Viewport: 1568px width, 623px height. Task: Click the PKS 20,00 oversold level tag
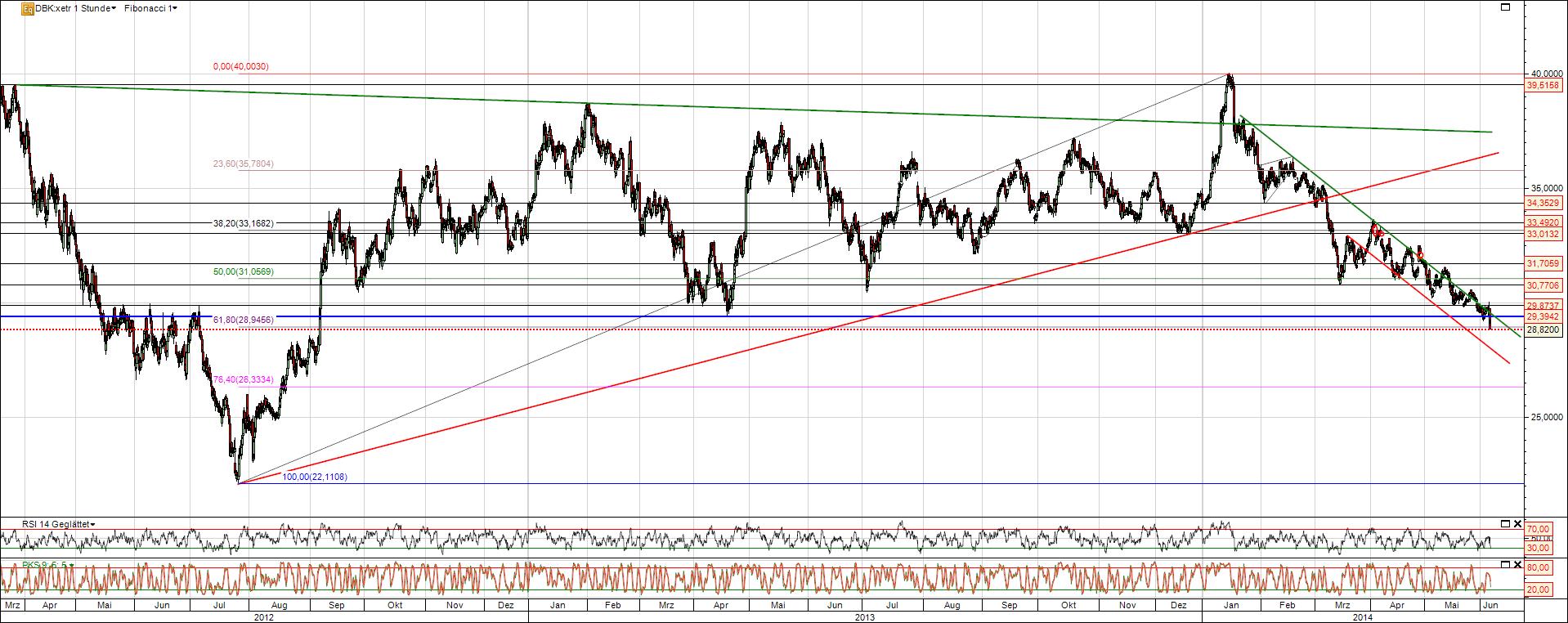click(1539, 589)
